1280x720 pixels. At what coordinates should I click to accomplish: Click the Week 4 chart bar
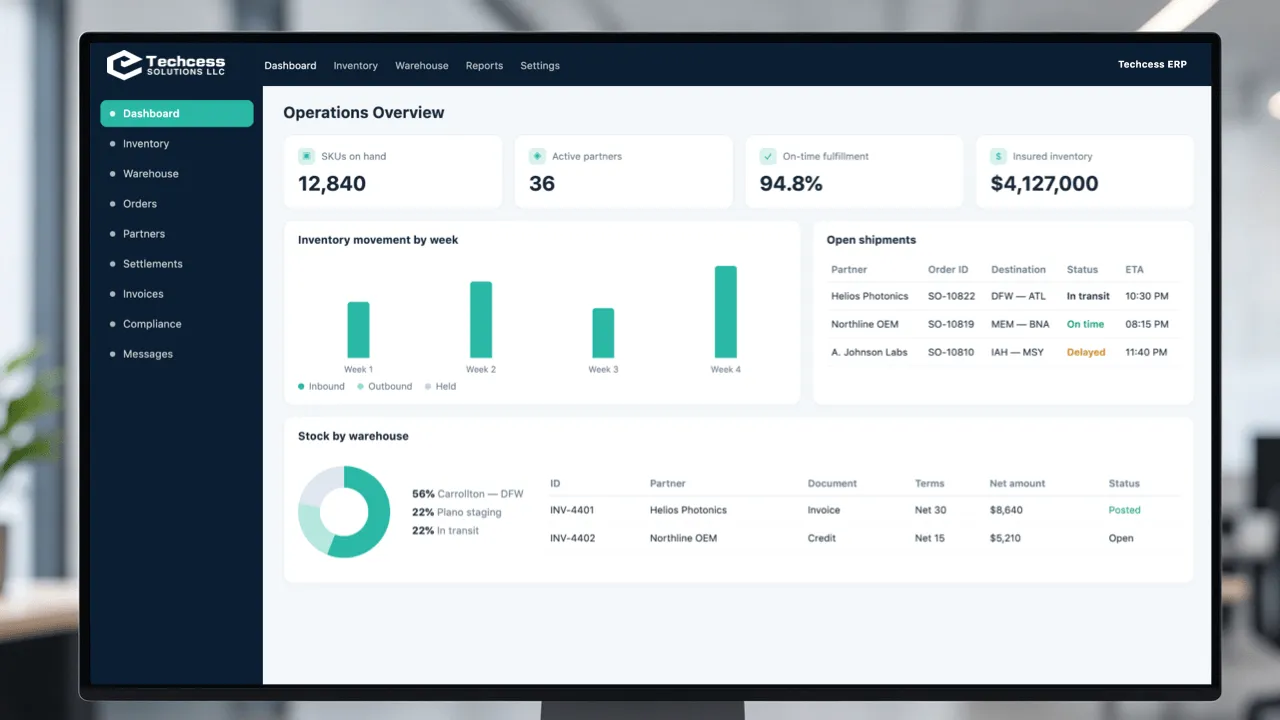[726, 312]
